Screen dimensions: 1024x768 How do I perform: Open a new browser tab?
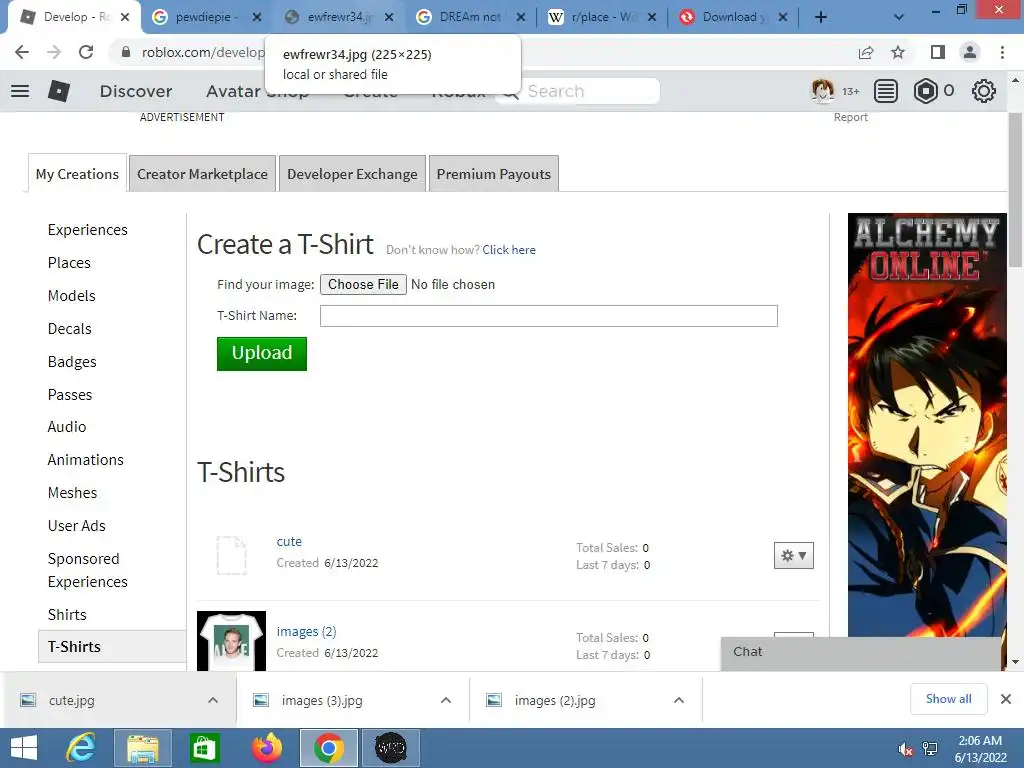(821, 18)
